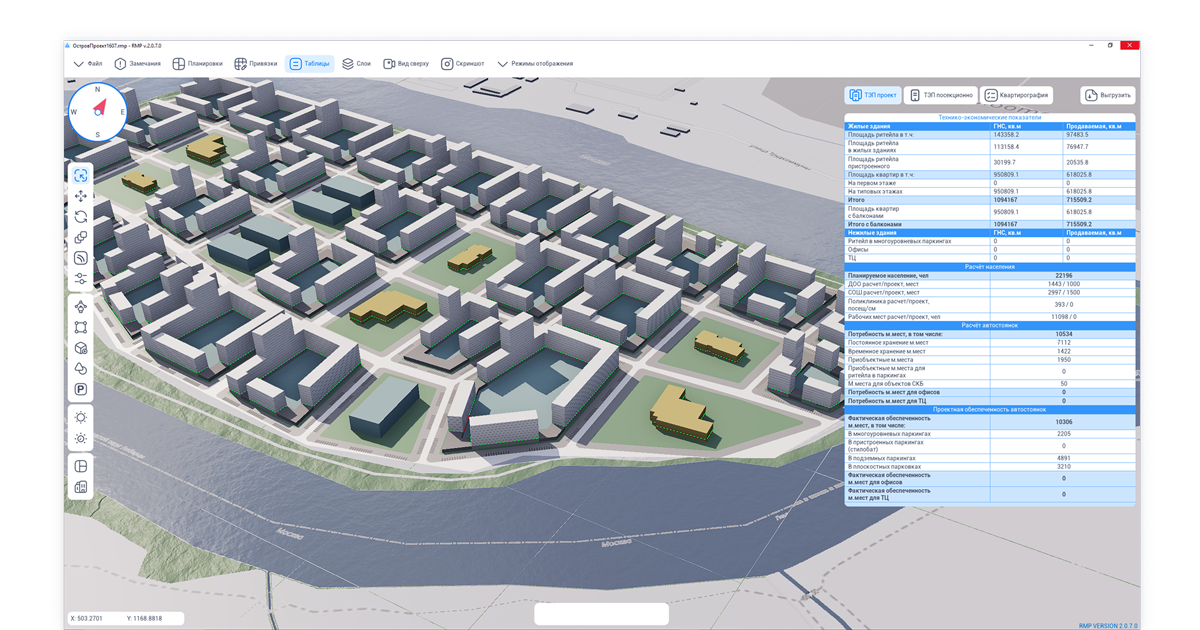Select the duplicate objects tool

[x=81, y=237]
